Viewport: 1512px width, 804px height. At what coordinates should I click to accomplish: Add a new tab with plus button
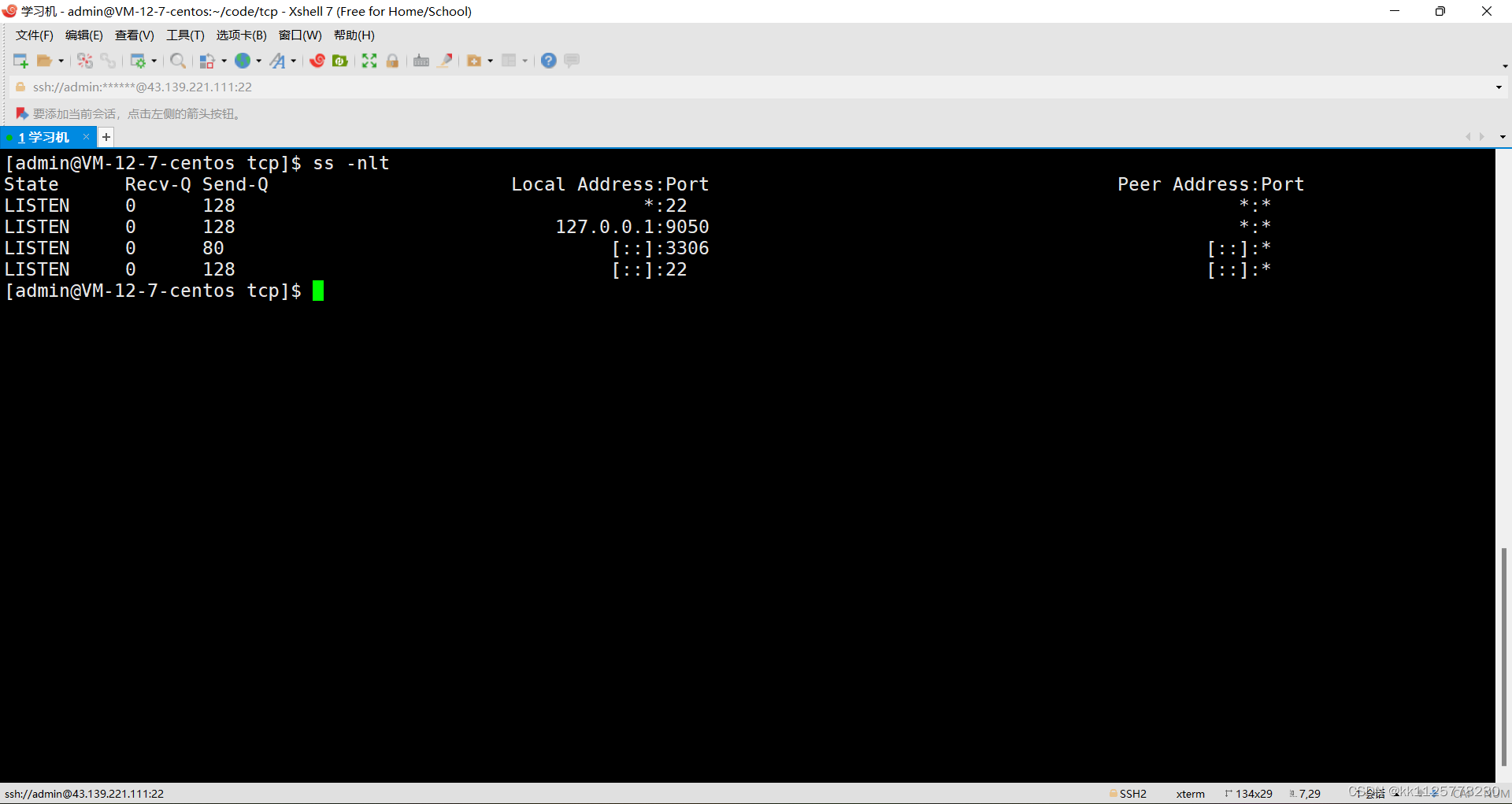point(106,137)
